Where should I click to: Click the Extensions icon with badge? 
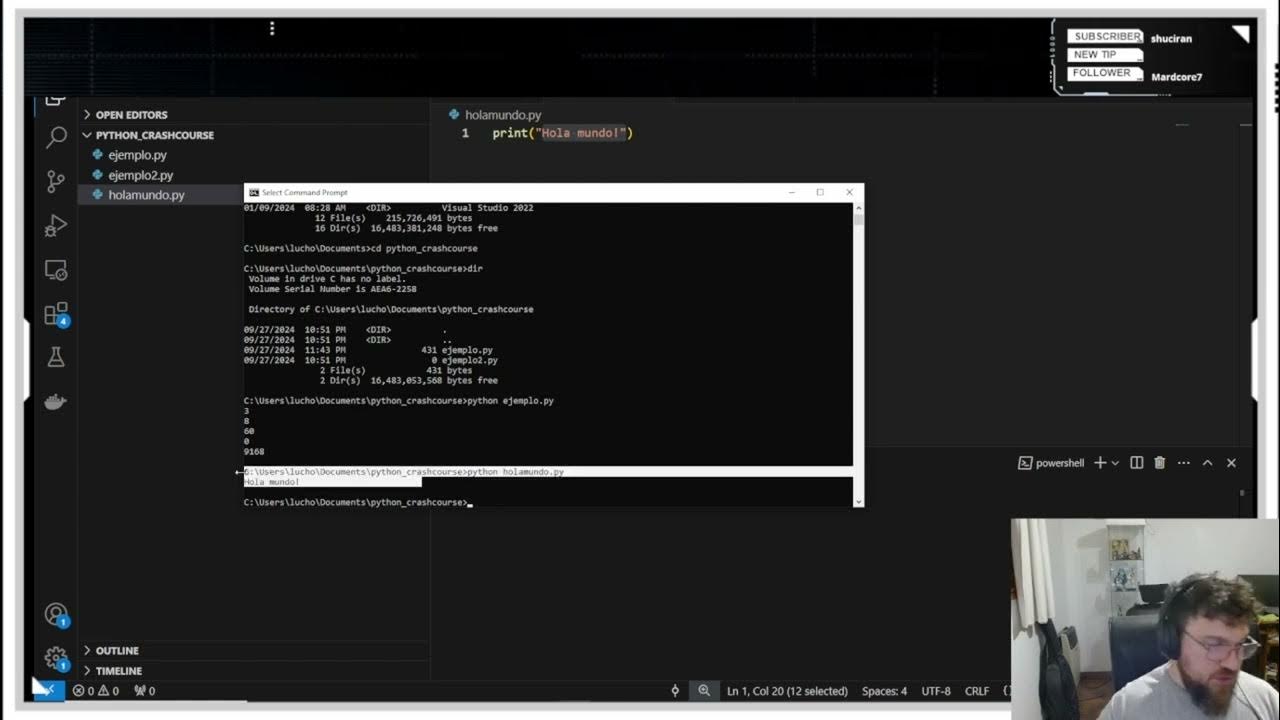[x=55, y=312]
